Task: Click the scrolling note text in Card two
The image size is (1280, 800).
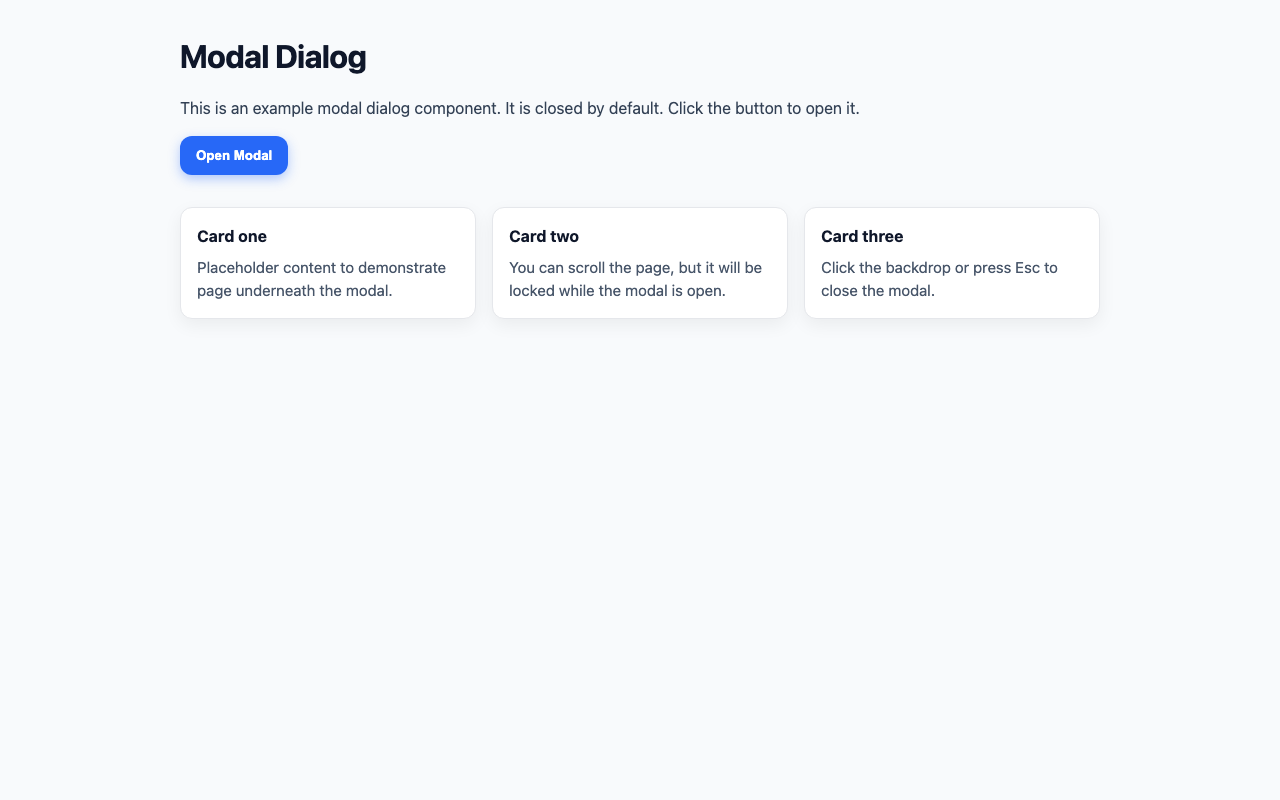Action: pos(634,279)
